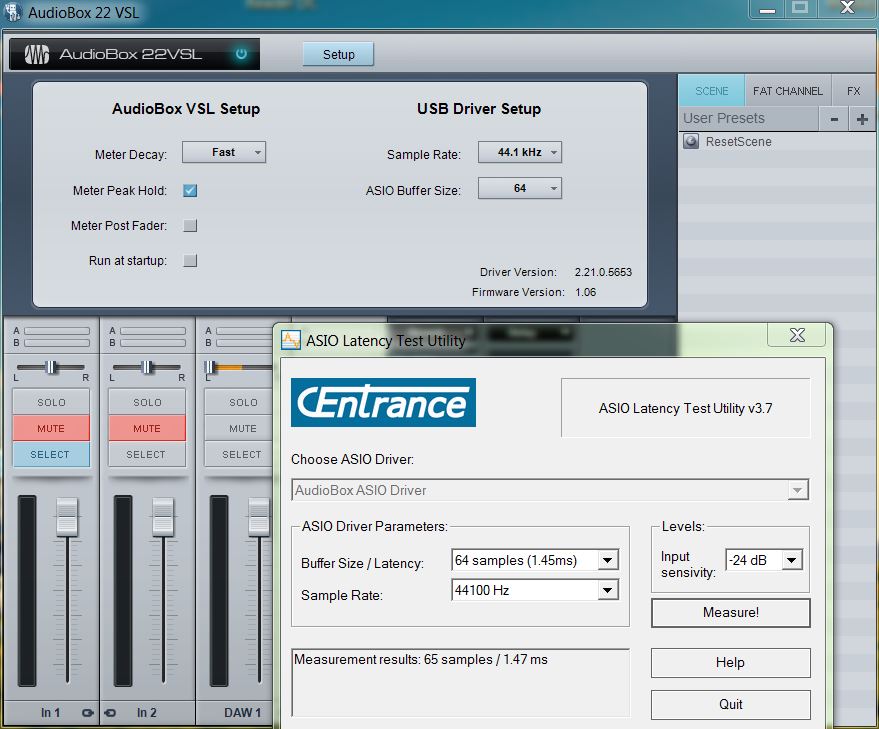Image resolution: width=879 pixels, height=729 pixels.
Task: Click the AudioBox 22 VSL title bar icon
Action: (x=12, y=11)
